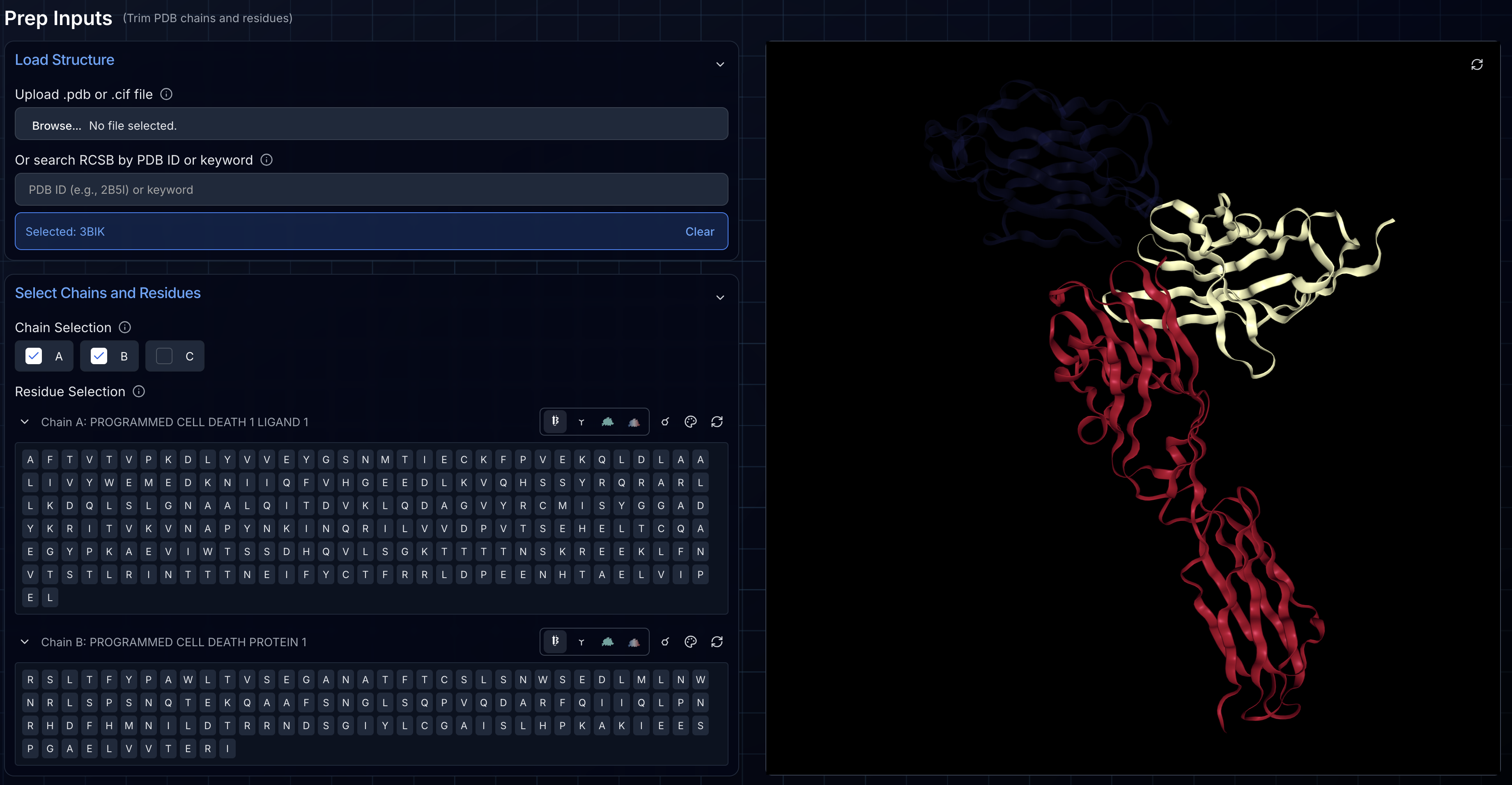1512x785 pixels.
Task: Toggle the molecule side-chain icon for Chain B
Action: [x=665, y=642]
